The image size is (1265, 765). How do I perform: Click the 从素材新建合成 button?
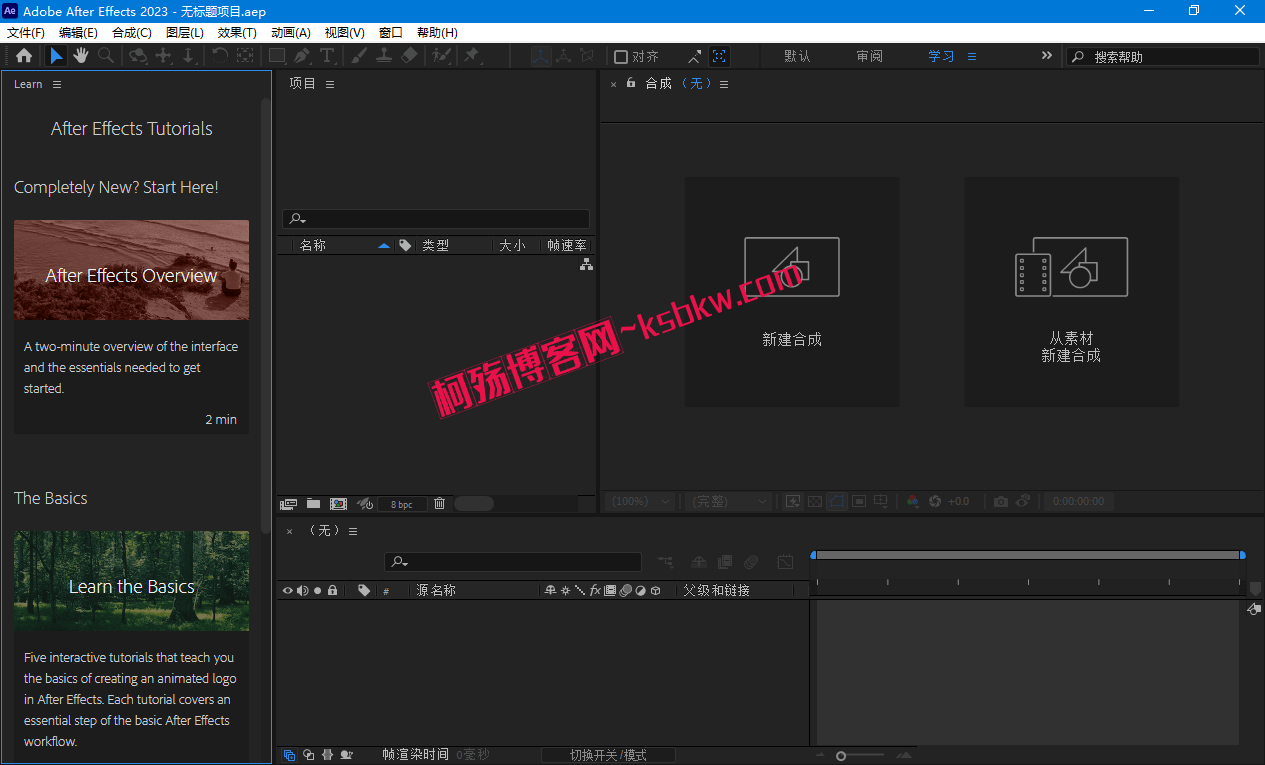[1071, 292]
